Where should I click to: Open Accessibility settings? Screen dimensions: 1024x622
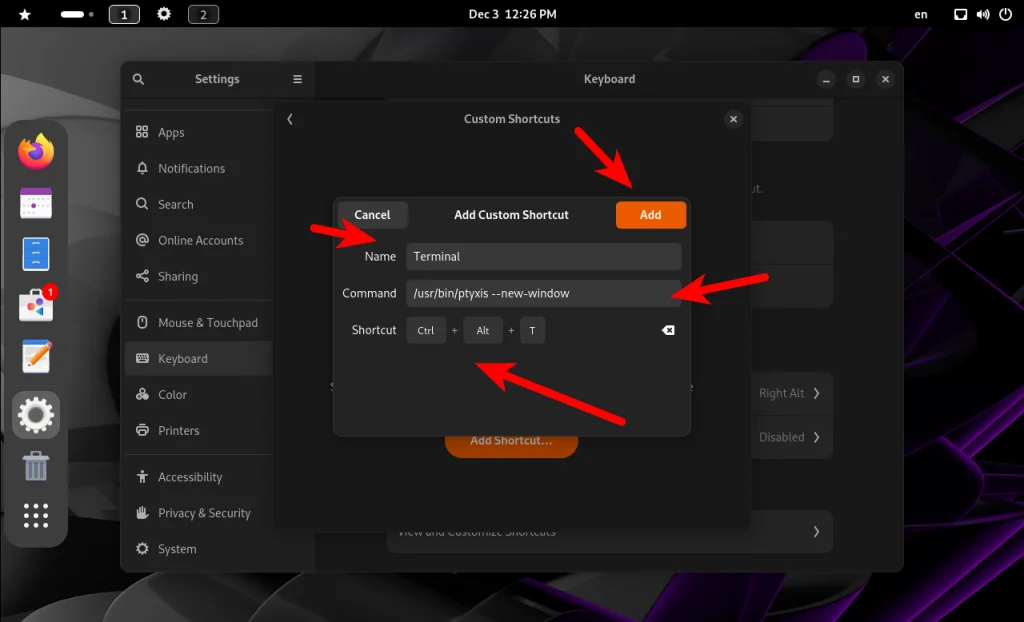(x=199, y=477)
